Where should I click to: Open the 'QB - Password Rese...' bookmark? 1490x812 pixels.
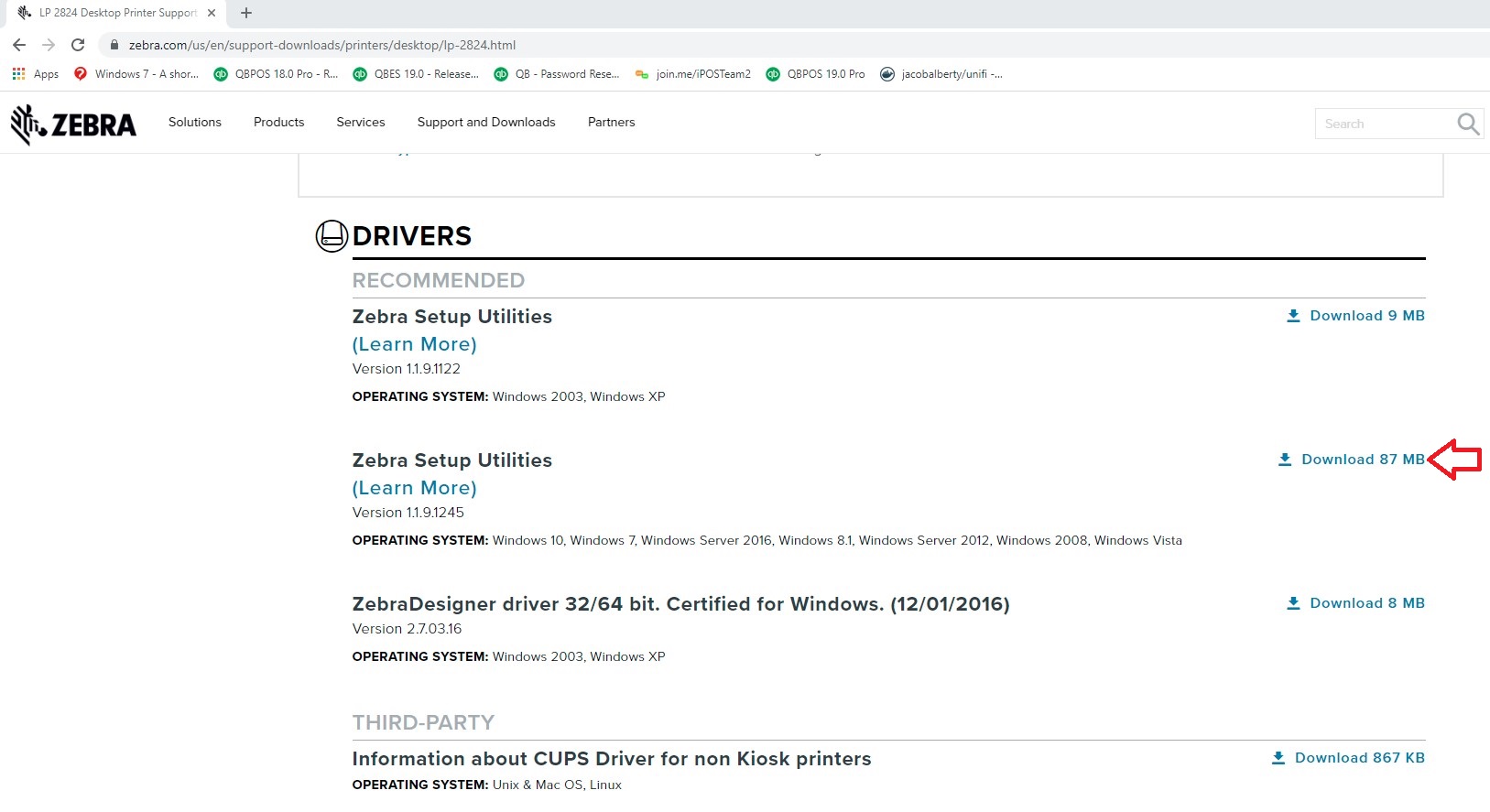[x=557, y=74]
